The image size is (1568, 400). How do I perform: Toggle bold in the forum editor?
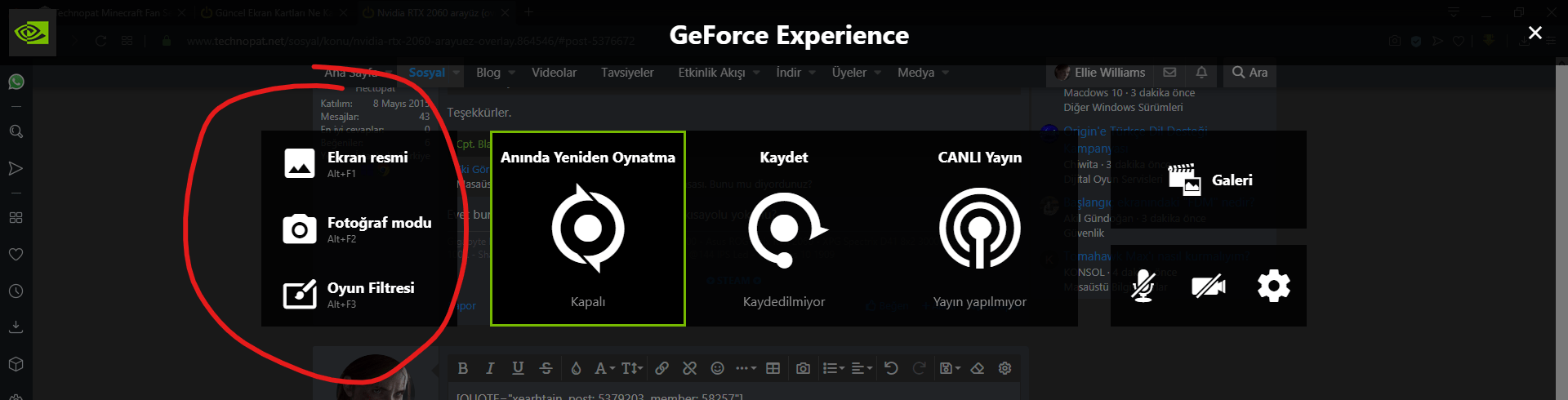(463, 368)
